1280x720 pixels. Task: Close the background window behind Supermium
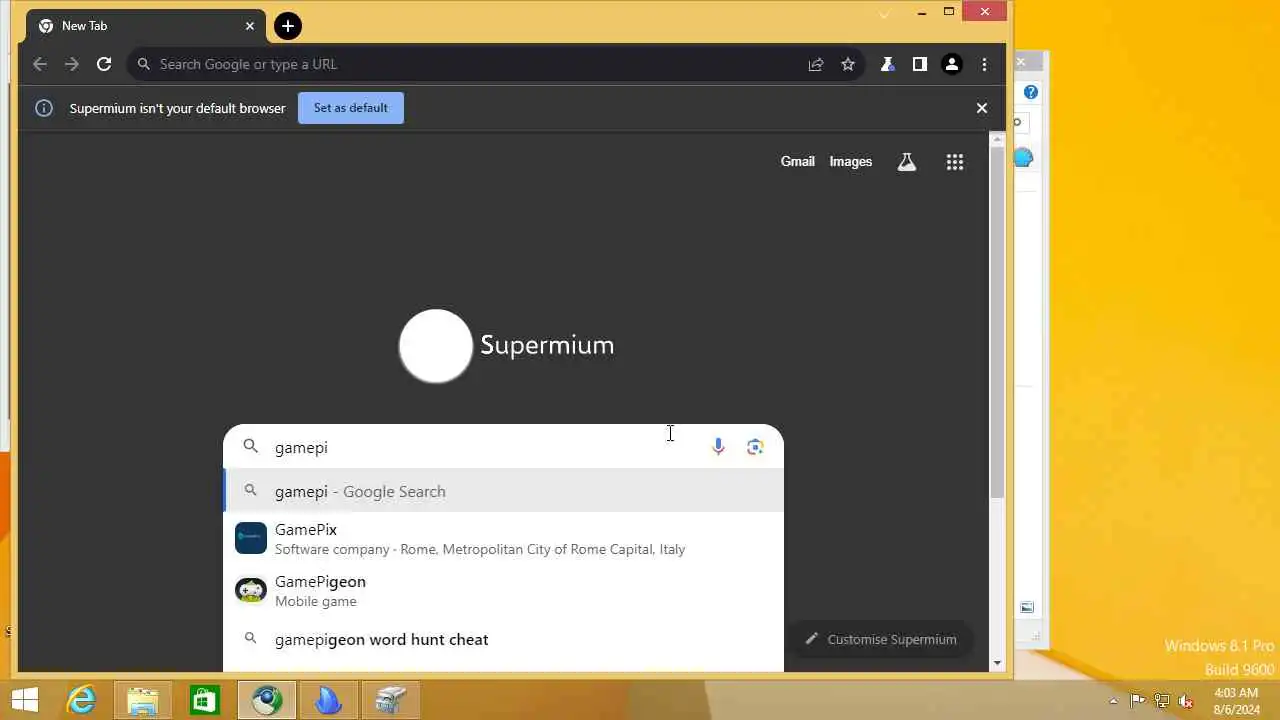tap(1021, 62)
